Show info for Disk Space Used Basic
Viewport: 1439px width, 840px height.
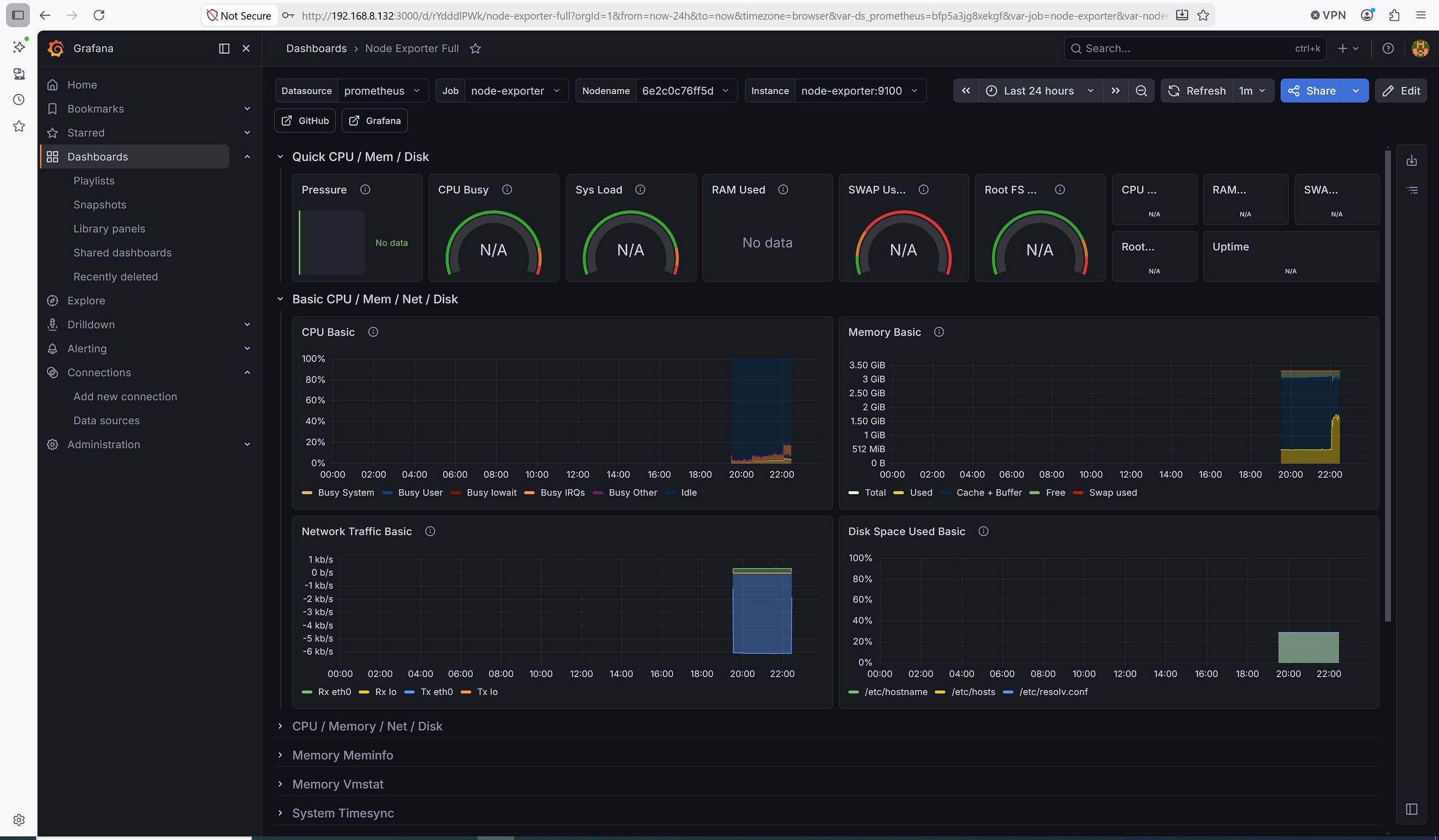tap(984, 531)
